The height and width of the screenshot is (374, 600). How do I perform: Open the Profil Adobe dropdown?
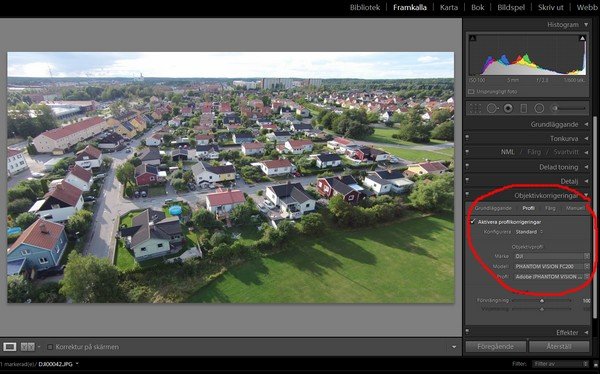(551, 277)
